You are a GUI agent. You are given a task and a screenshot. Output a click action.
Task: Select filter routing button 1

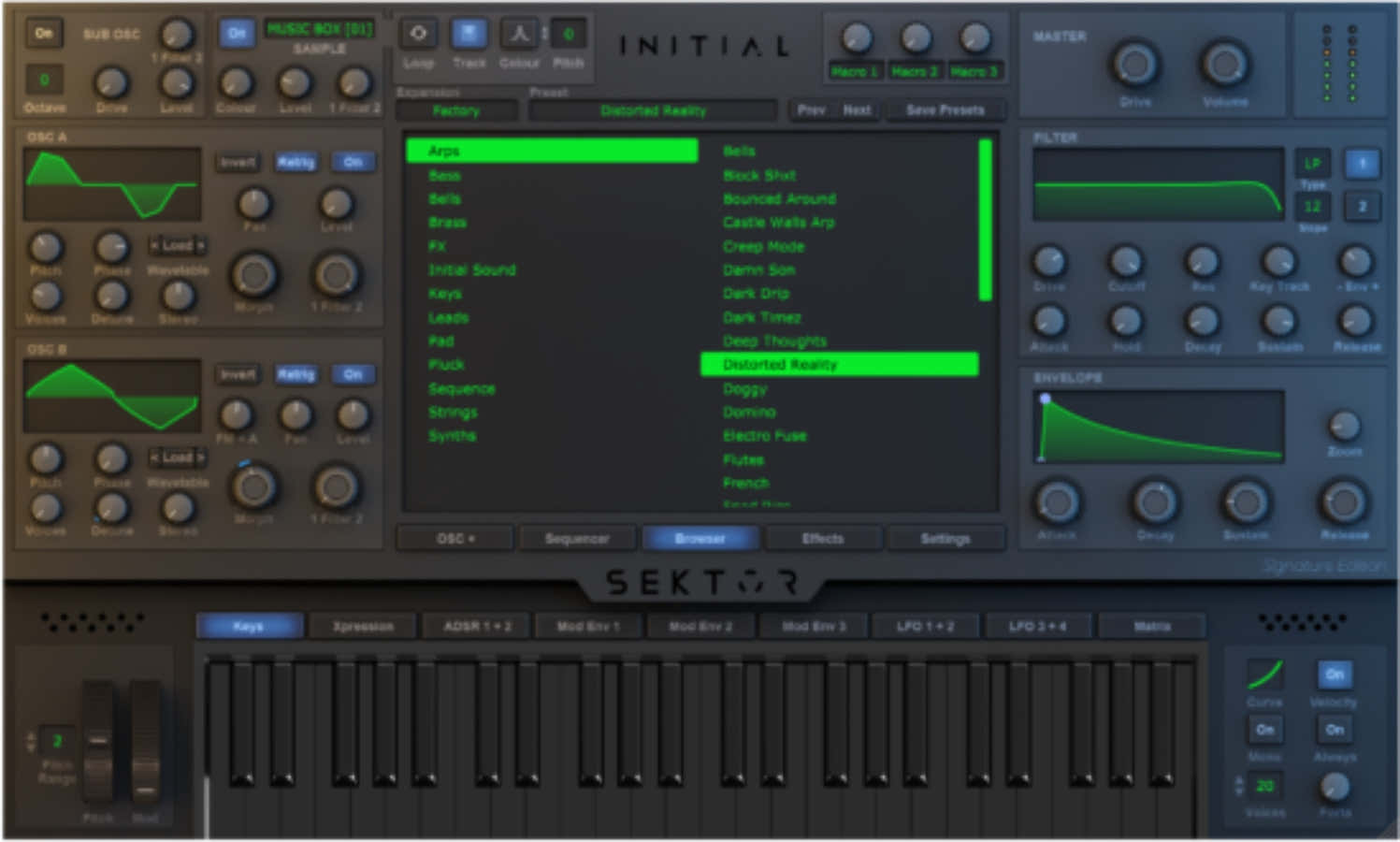coord(1362,163)
